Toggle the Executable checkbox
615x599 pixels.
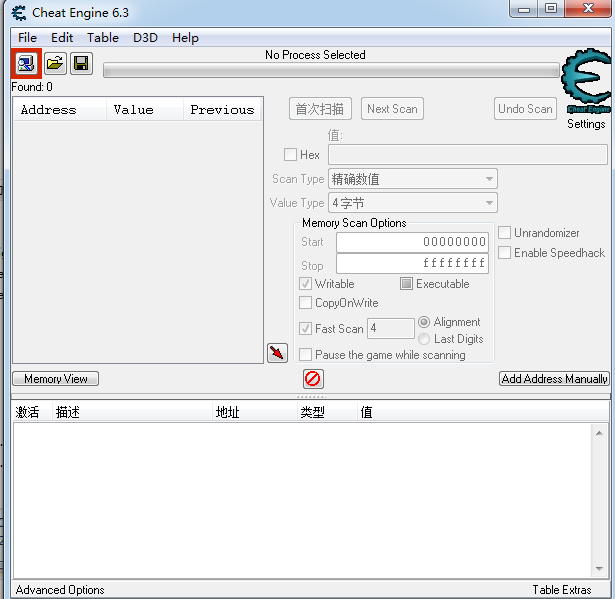406,284
